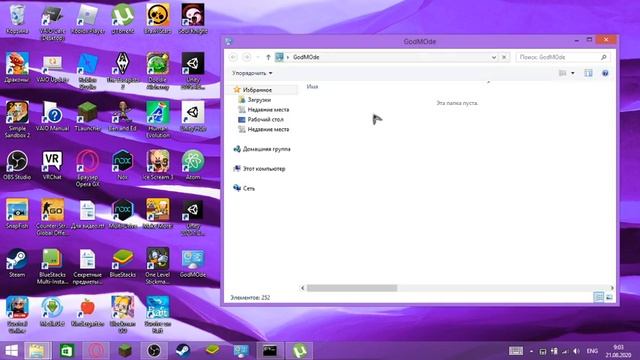The image size is (640, 360).
Task: Select the OBS Studio desktop shortcut
Action: tap(17, 165)
